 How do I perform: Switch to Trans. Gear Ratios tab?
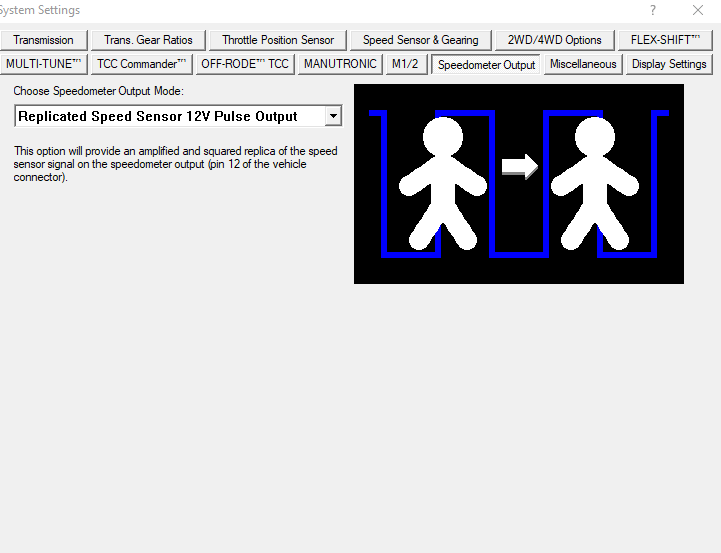148,40
